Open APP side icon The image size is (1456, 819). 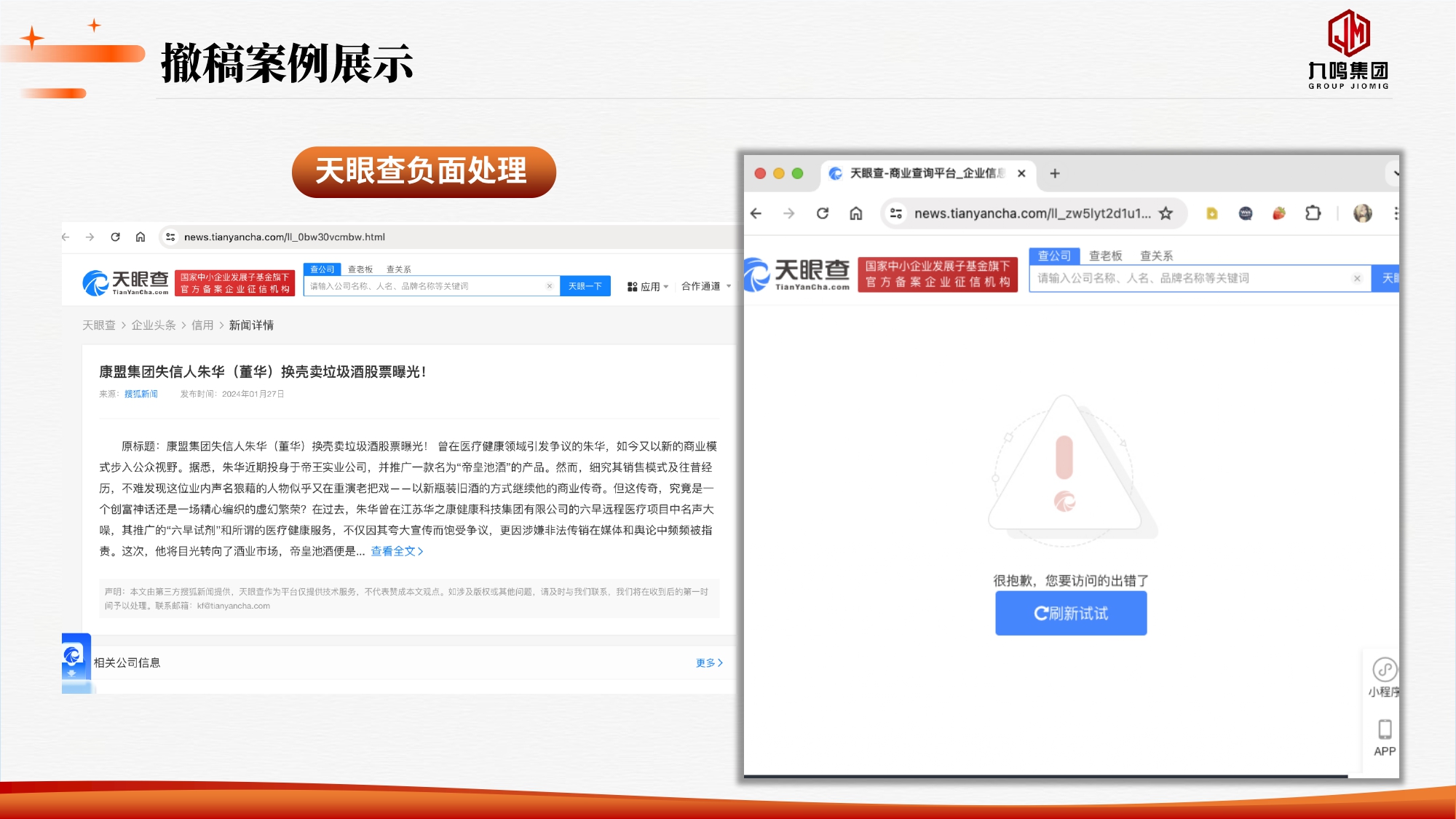coord(1385,737)
